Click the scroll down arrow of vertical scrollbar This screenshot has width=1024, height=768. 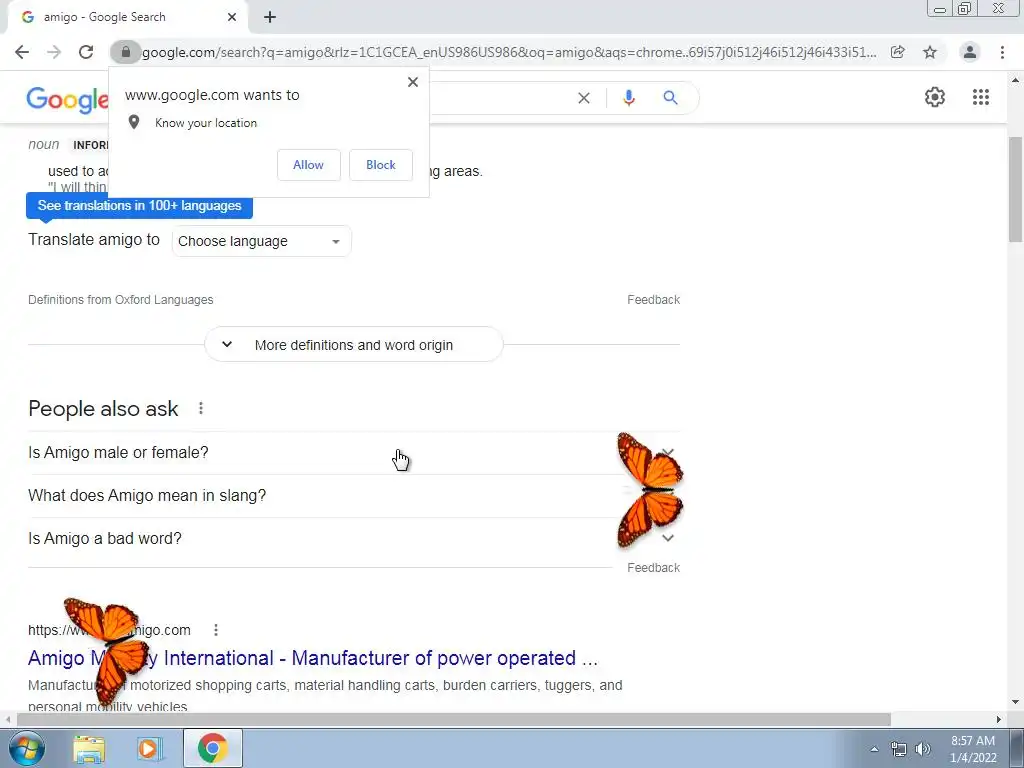(1015, 703)
